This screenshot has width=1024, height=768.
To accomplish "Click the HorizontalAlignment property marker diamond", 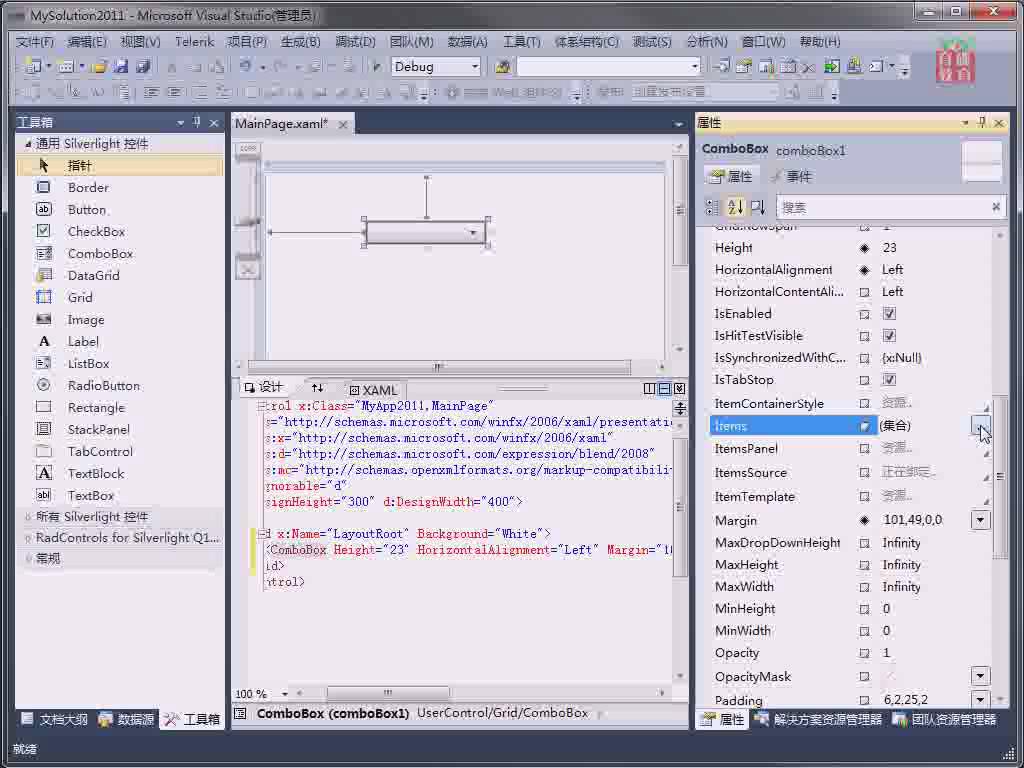I will click(x=865, y=270).
